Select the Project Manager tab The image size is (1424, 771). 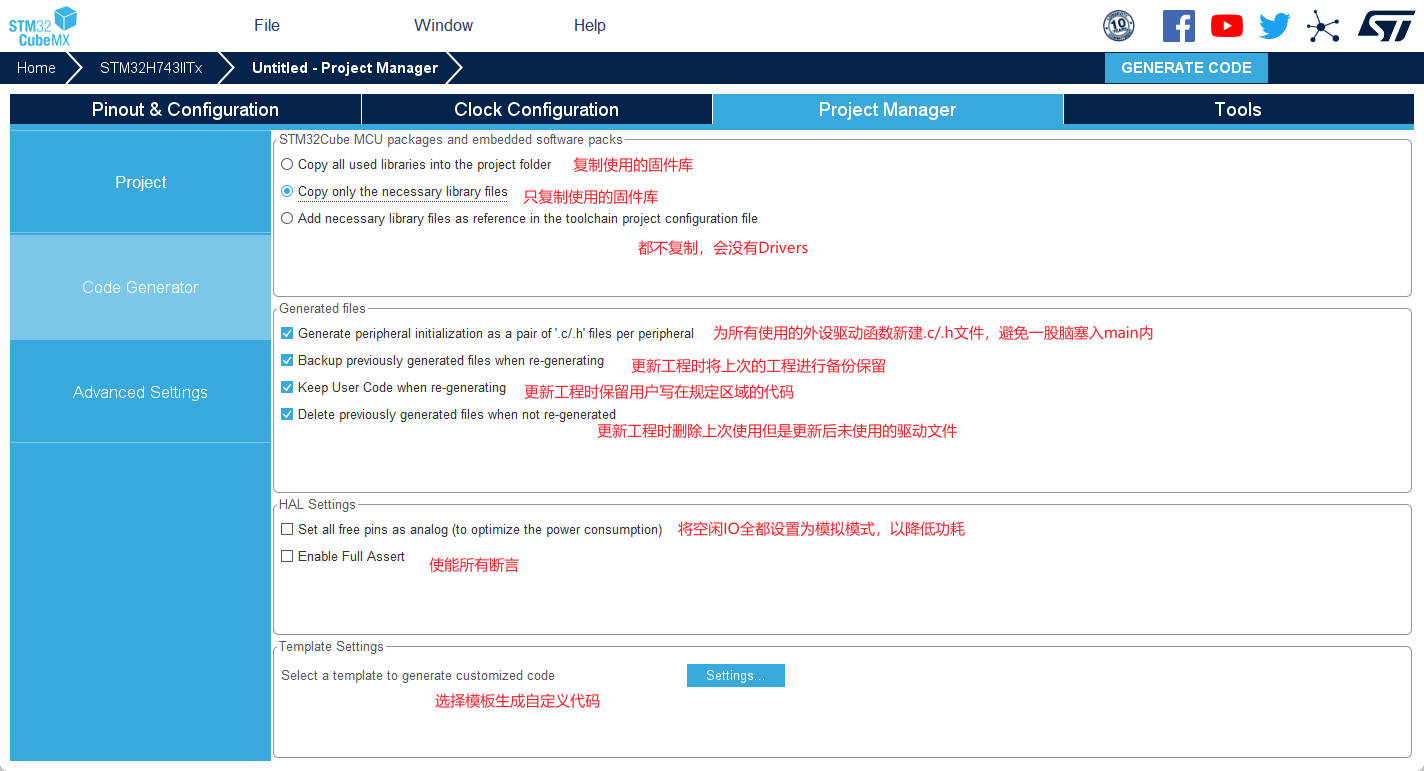click(887, 109)
